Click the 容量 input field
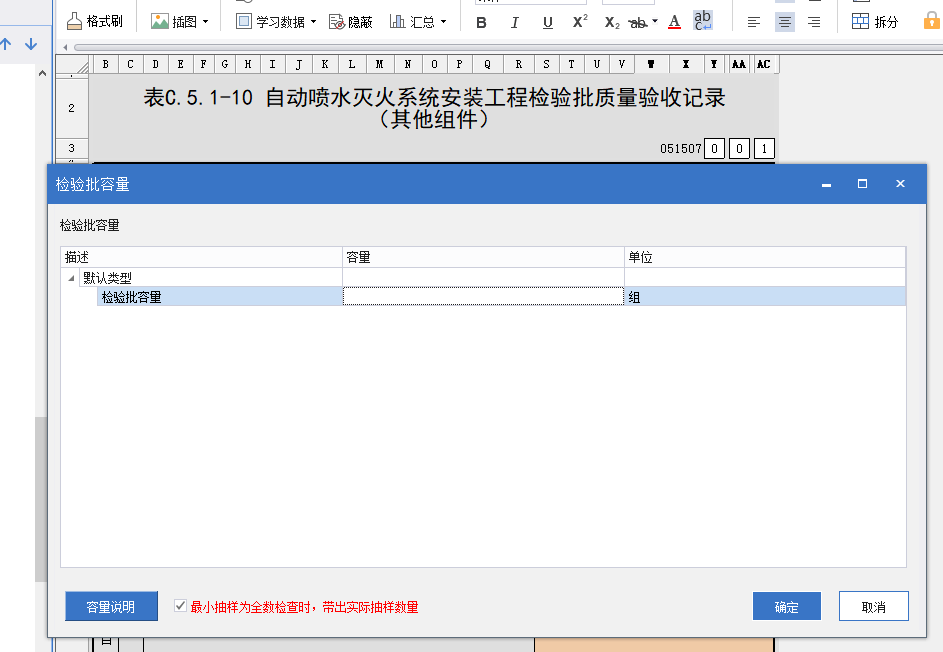943x652 pixels. pos(483,296)
